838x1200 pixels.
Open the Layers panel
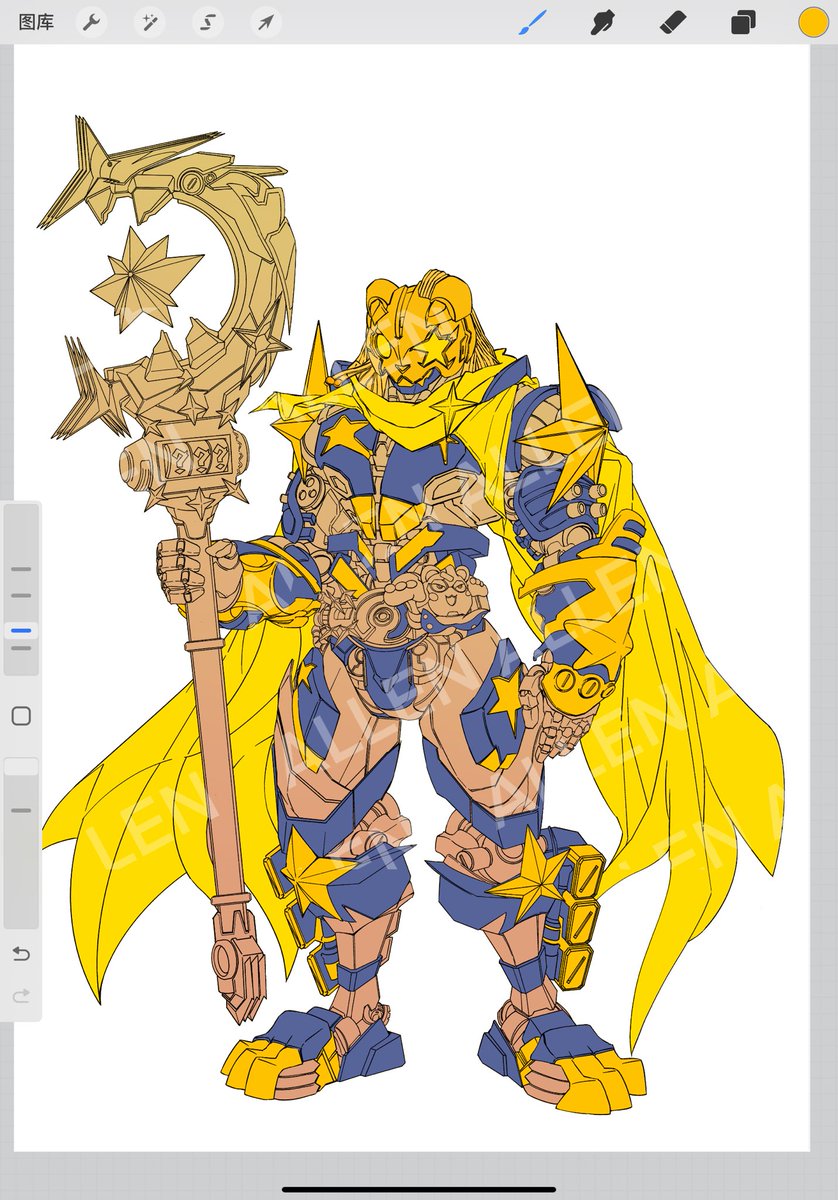(743, 22)
